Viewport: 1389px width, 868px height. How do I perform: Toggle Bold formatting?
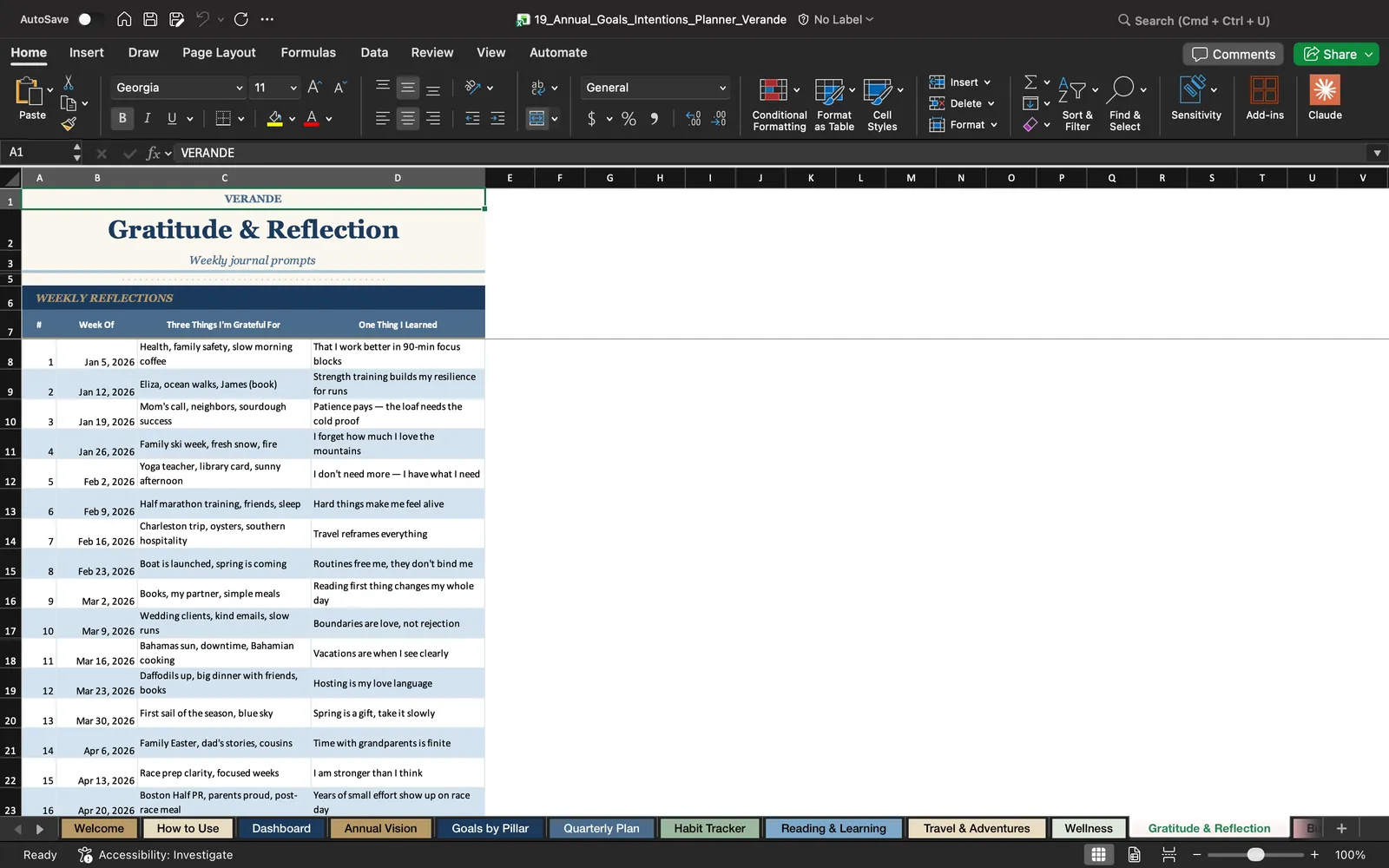click(122, 118)
